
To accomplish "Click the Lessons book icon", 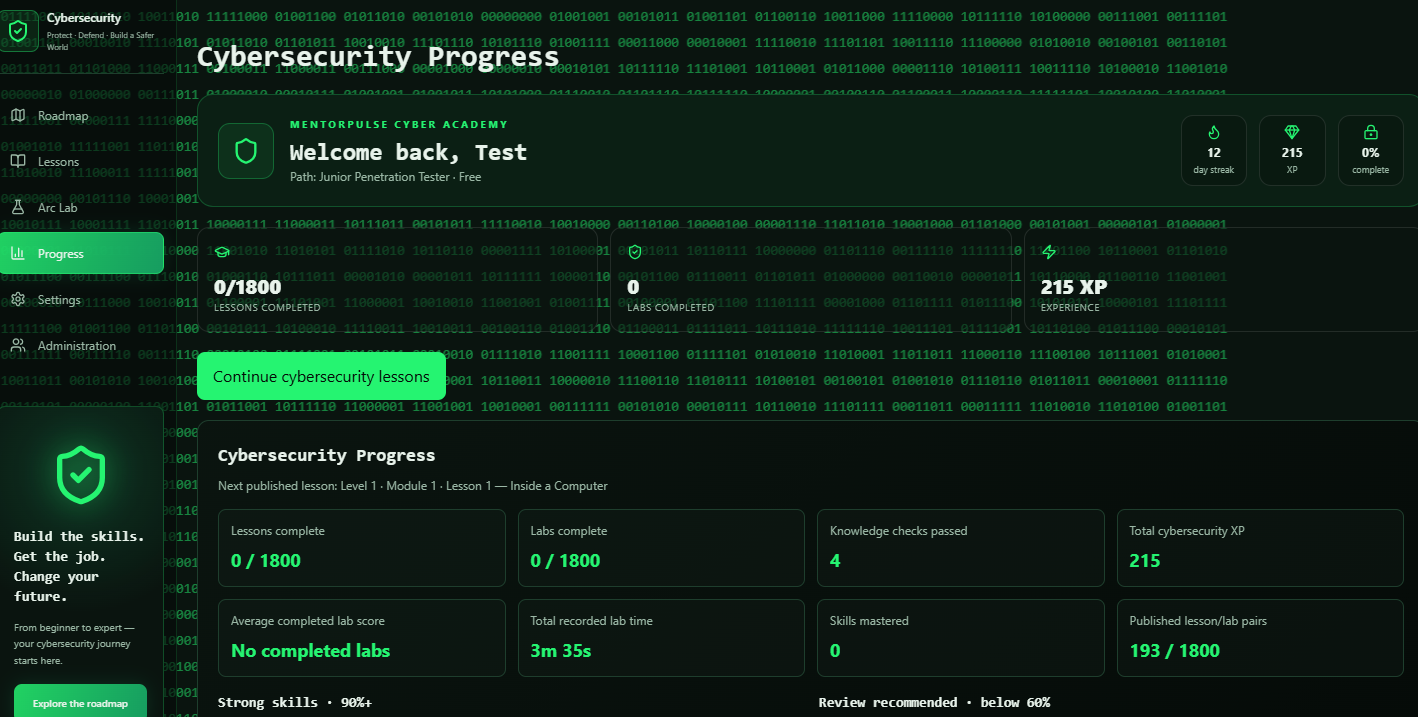I will (x=18, y=162).
